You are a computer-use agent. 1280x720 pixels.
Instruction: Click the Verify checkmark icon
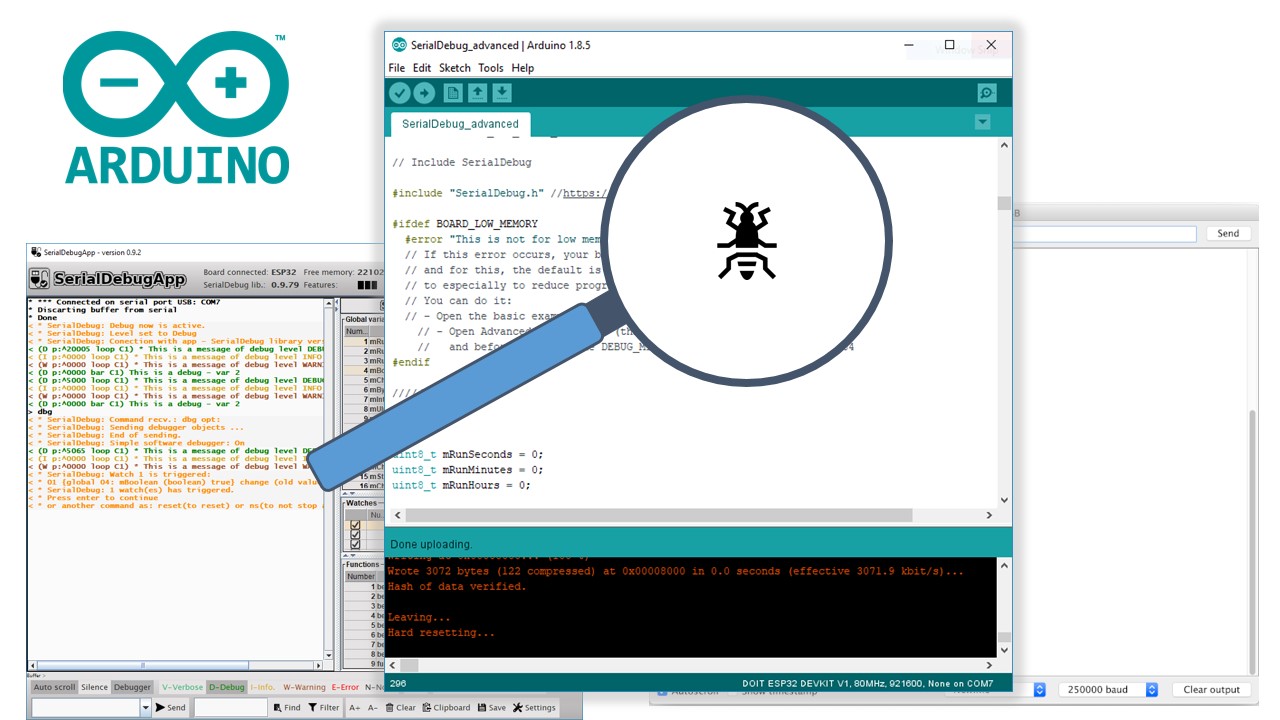(x=399, y=92)
